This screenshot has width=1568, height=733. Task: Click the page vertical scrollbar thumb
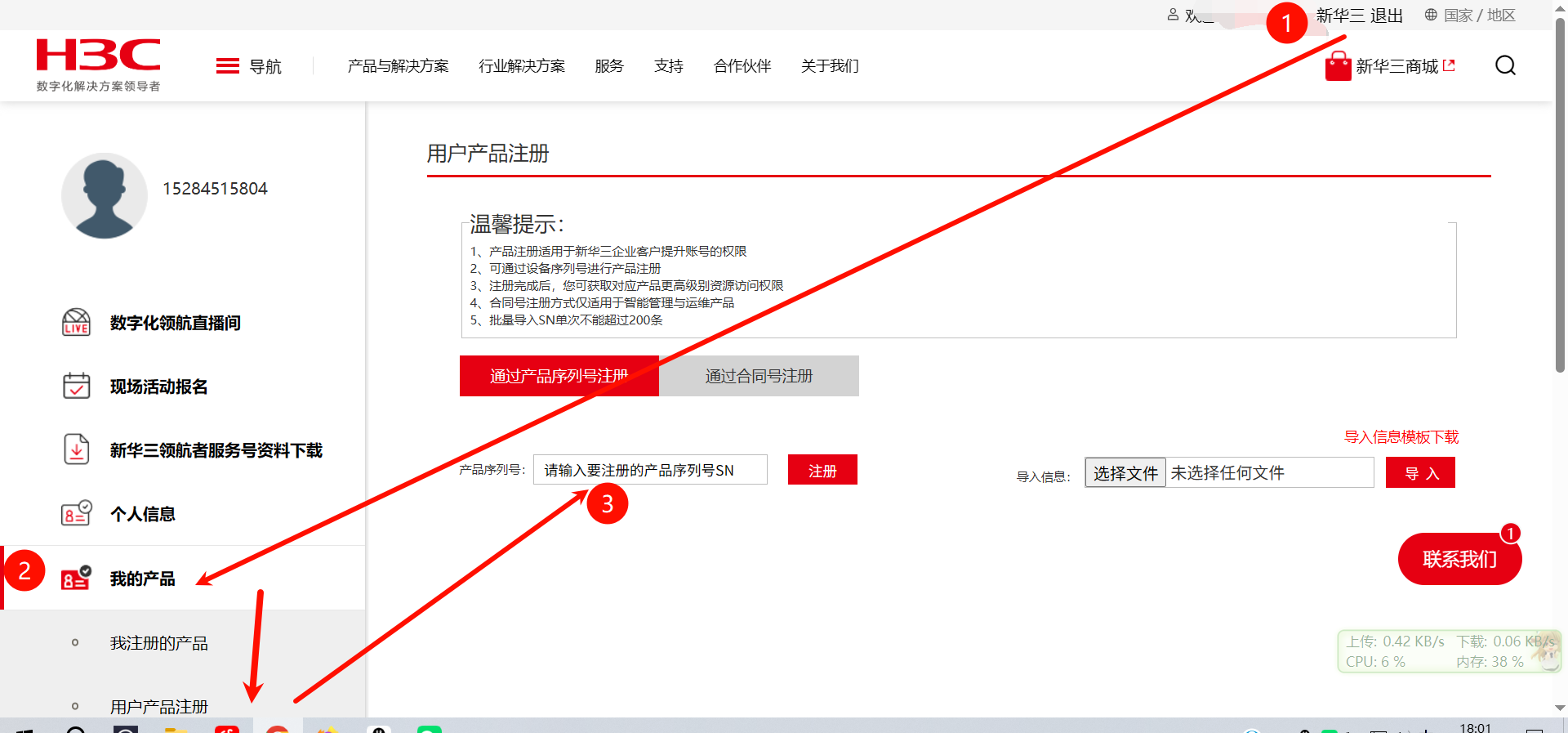point(1561,196)
